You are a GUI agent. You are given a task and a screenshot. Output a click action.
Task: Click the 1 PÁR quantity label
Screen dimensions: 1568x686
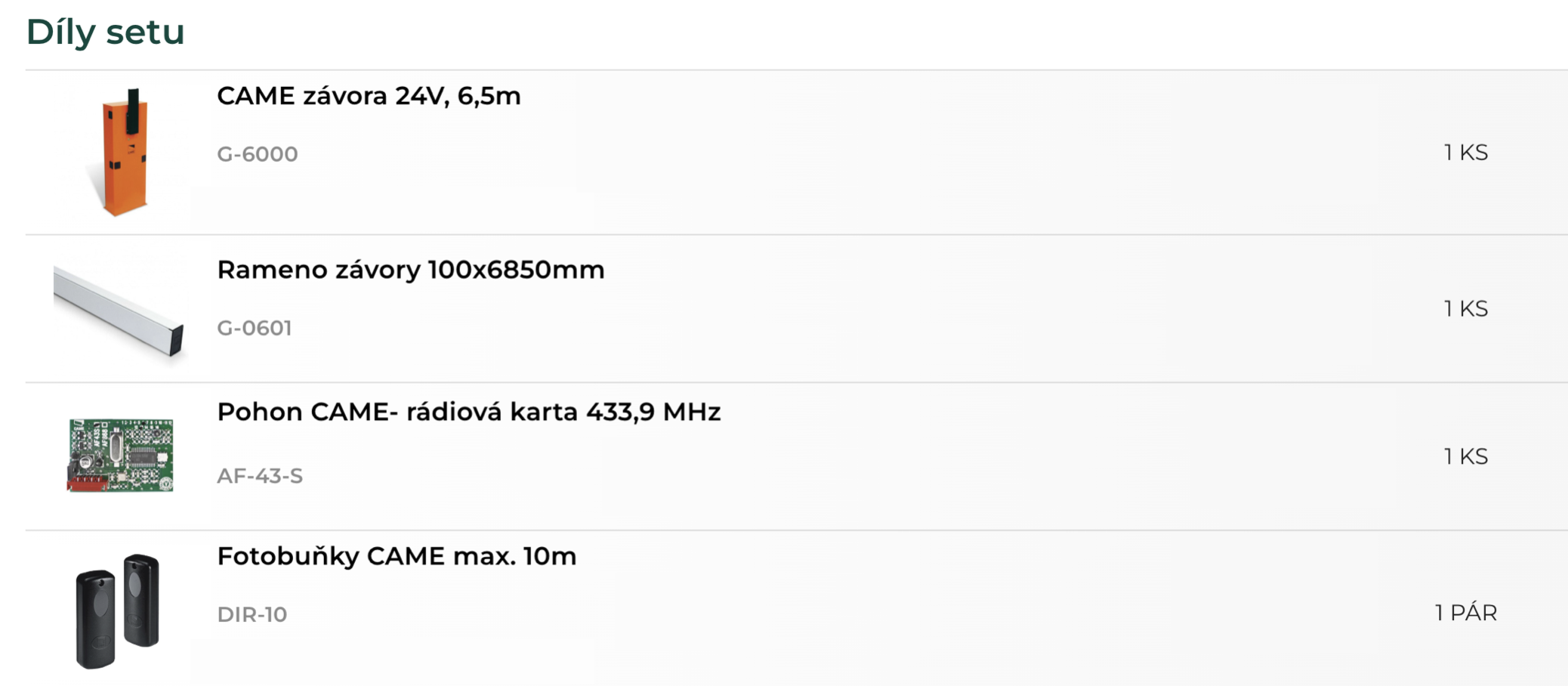[x=1465, y=613]
